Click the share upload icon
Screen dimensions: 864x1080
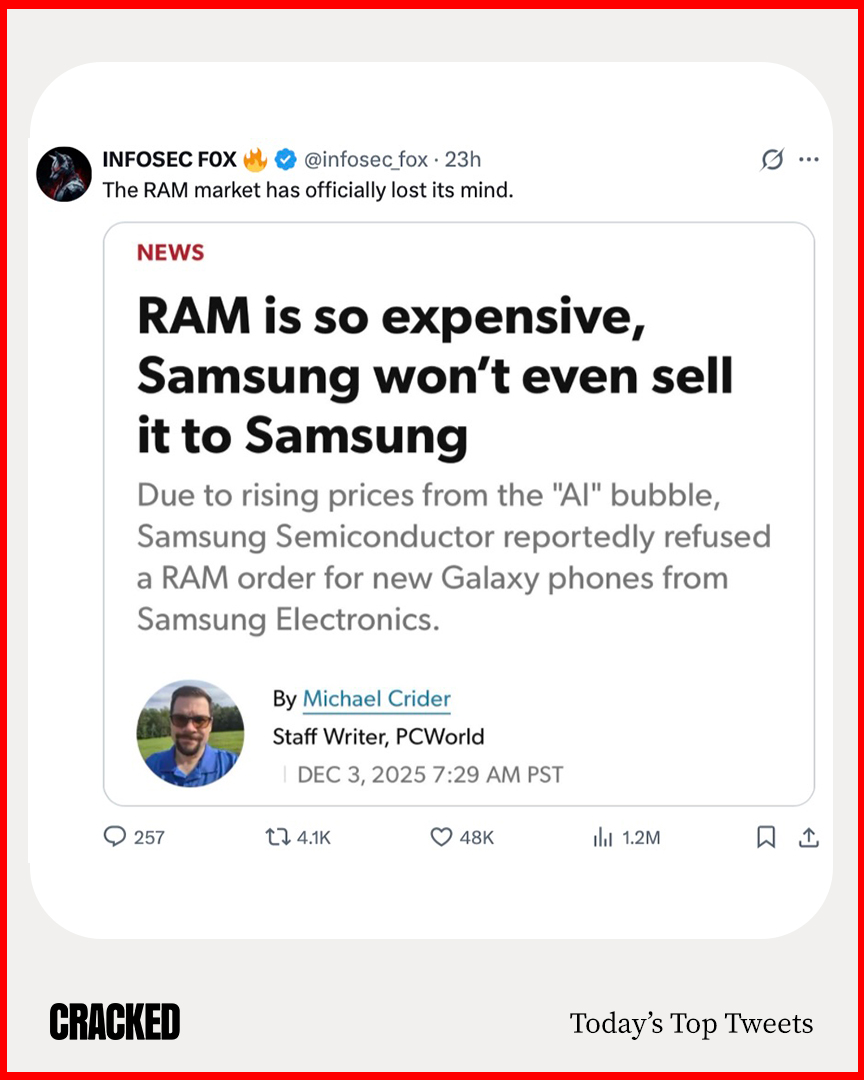809,836
